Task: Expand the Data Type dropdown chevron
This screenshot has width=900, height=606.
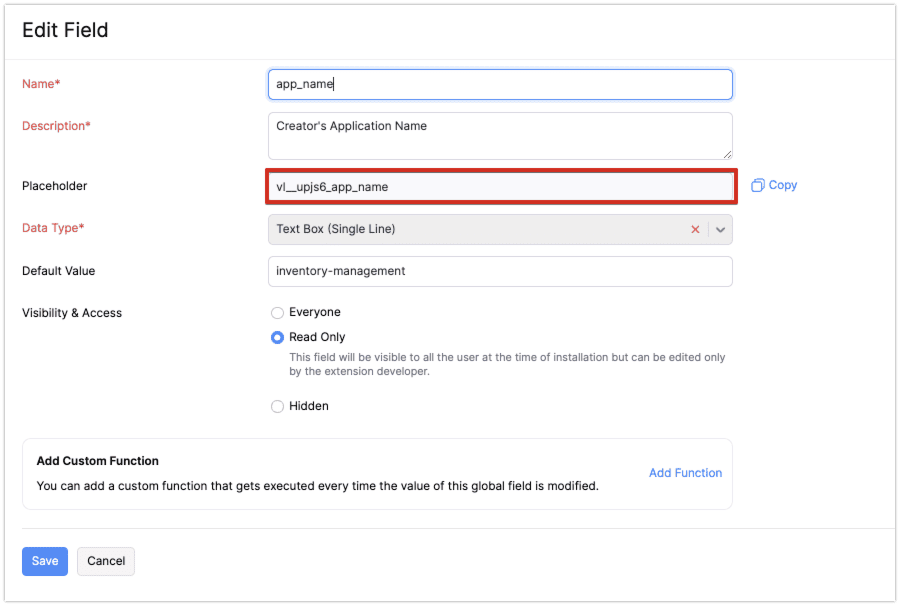Action: (720, 230)
